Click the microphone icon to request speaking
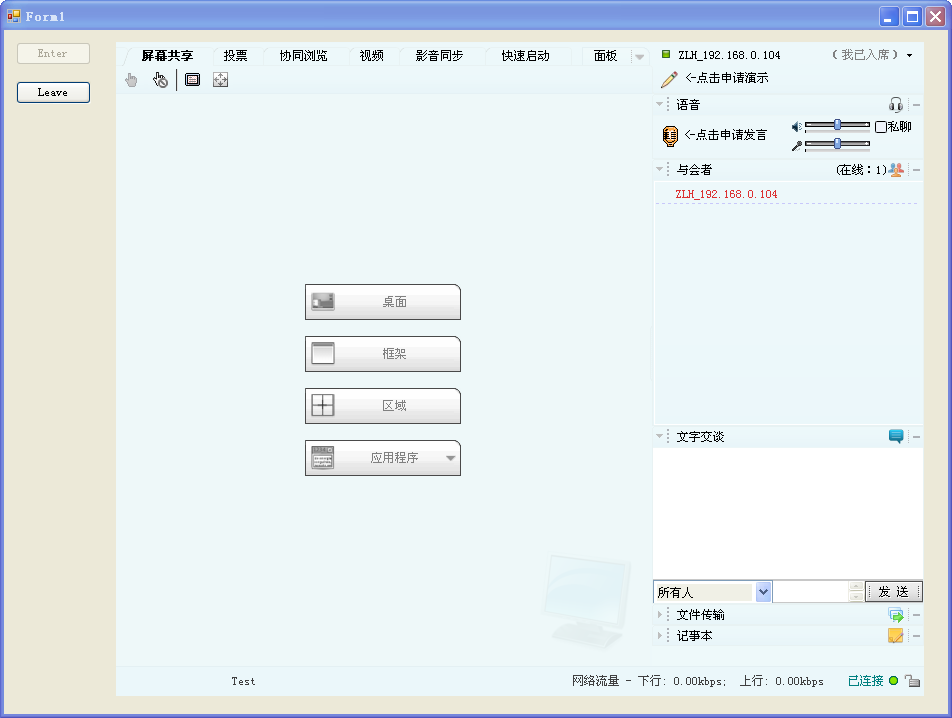The image size is (952, 718). (670, 136)
